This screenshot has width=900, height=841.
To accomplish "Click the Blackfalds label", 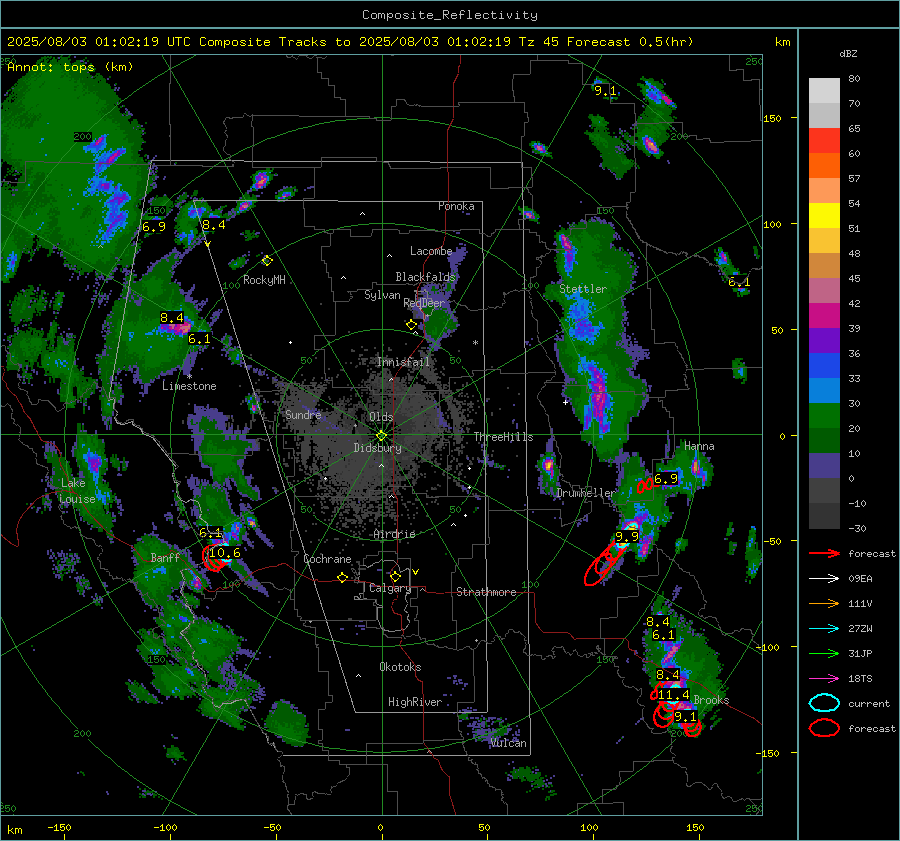I will [425, 277].
